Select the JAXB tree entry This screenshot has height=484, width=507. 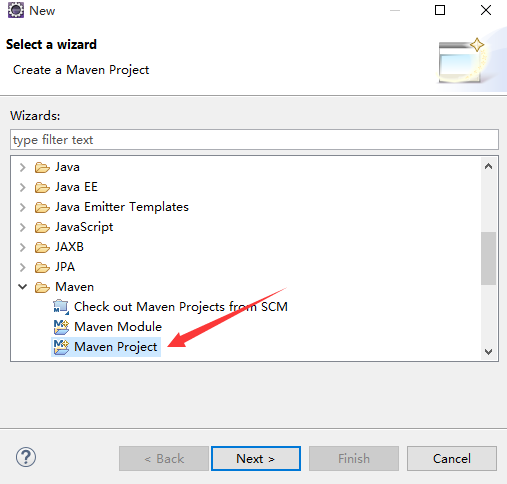tap(69, 247)
